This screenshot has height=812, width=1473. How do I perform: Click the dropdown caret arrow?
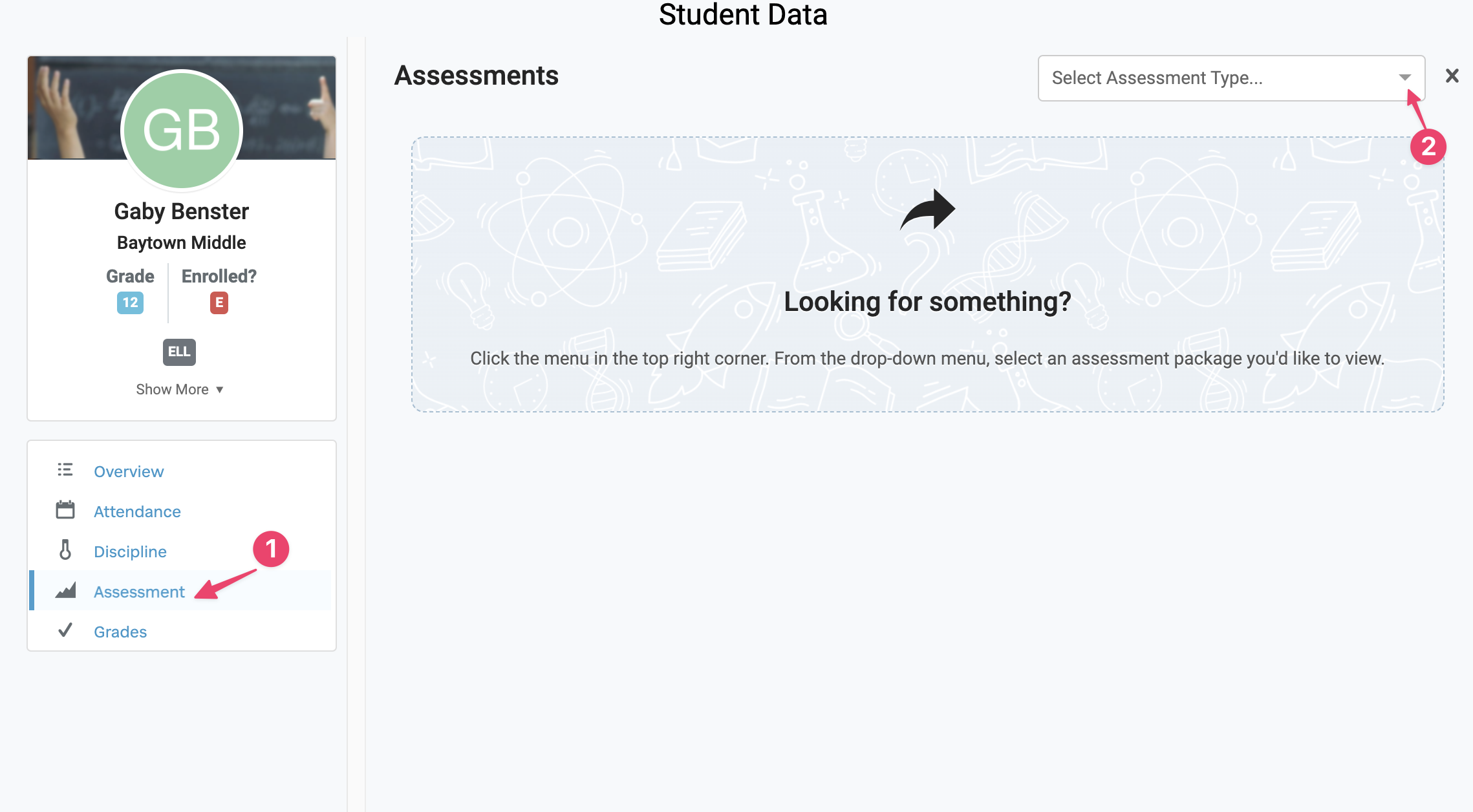(x=1404, y=78)
